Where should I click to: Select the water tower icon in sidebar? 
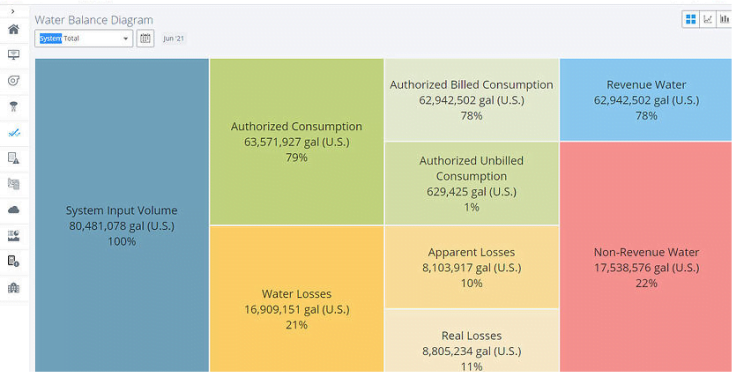point(14,106)
